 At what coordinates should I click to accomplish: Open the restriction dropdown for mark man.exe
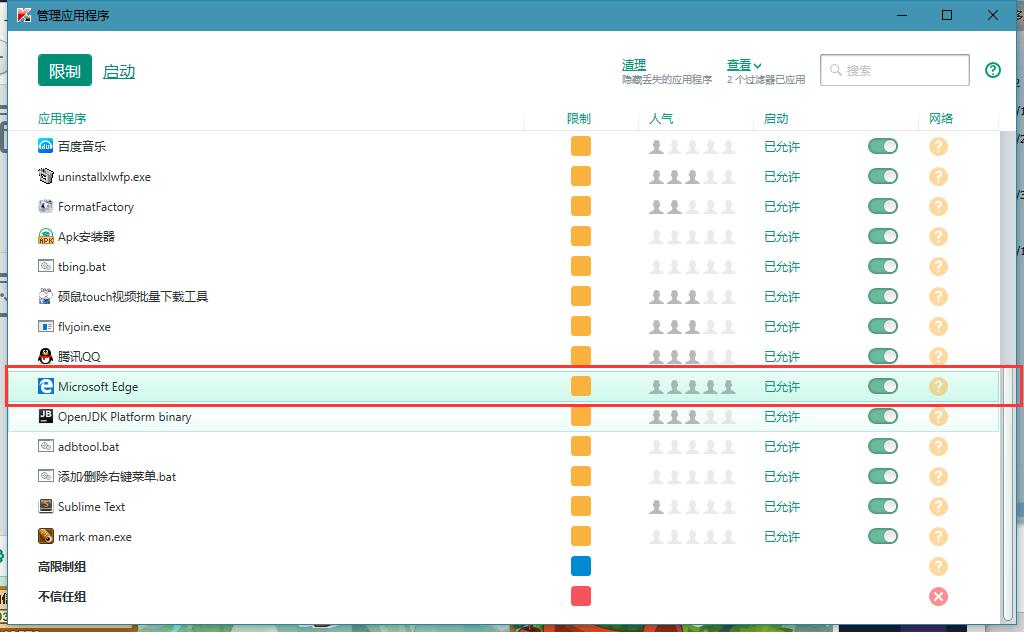coord(581,537)
